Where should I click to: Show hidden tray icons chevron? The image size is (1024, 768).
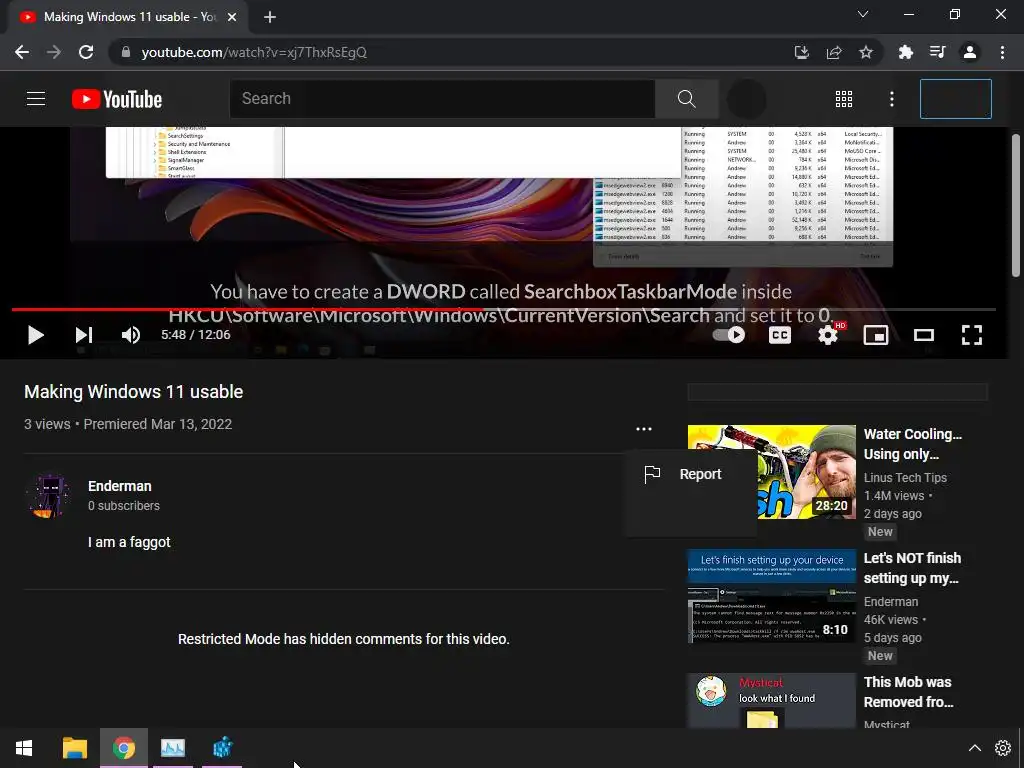pyautogui.click(x=974, y=748)
